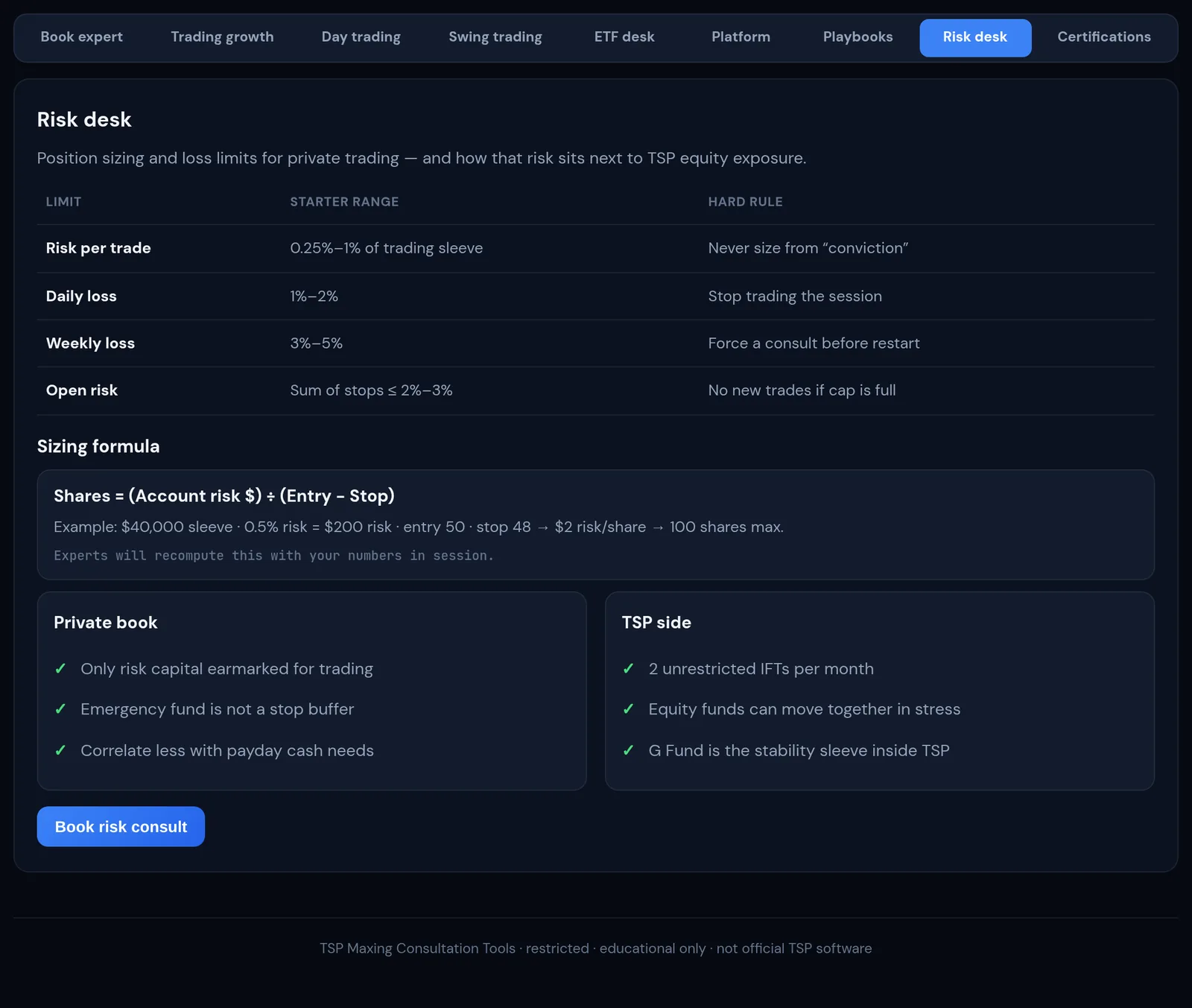Screen dimensions: 1192x1008
Task: Click checkmark beside G Fund stability sleeve
Action: [629, 750]
